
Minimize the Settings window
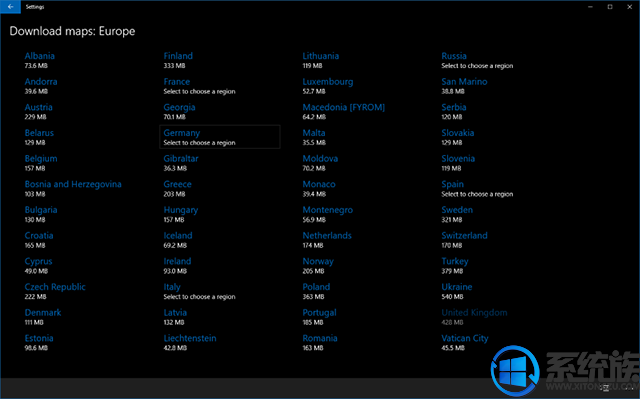click(590, 7)
